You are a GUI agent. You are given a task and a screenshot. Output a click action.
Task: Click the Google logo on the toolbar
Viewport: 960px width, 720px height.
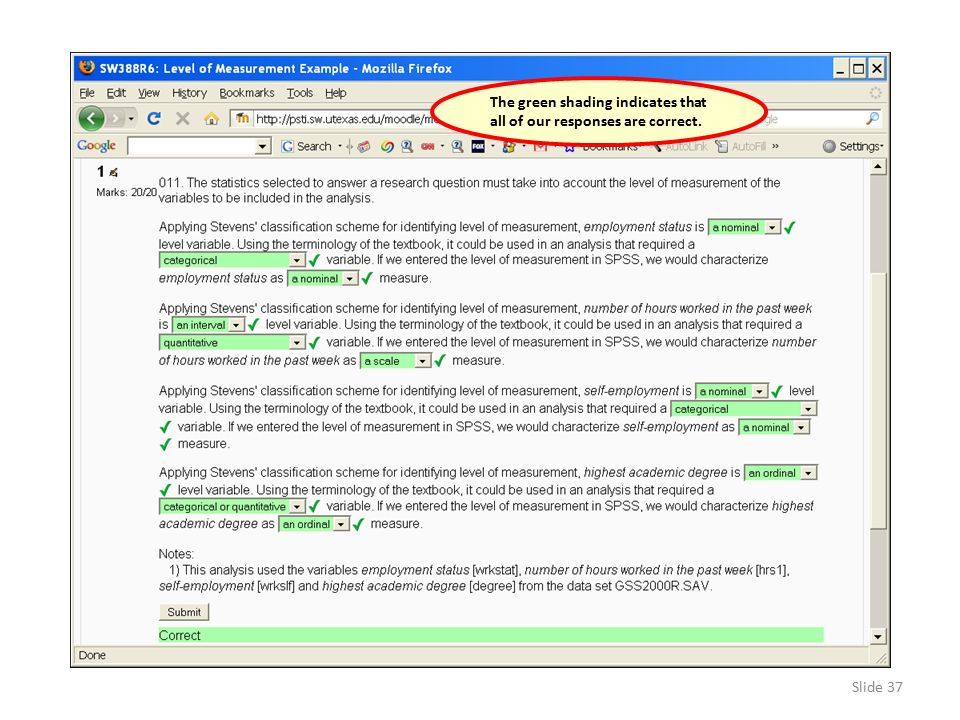(x=96, y=146)
